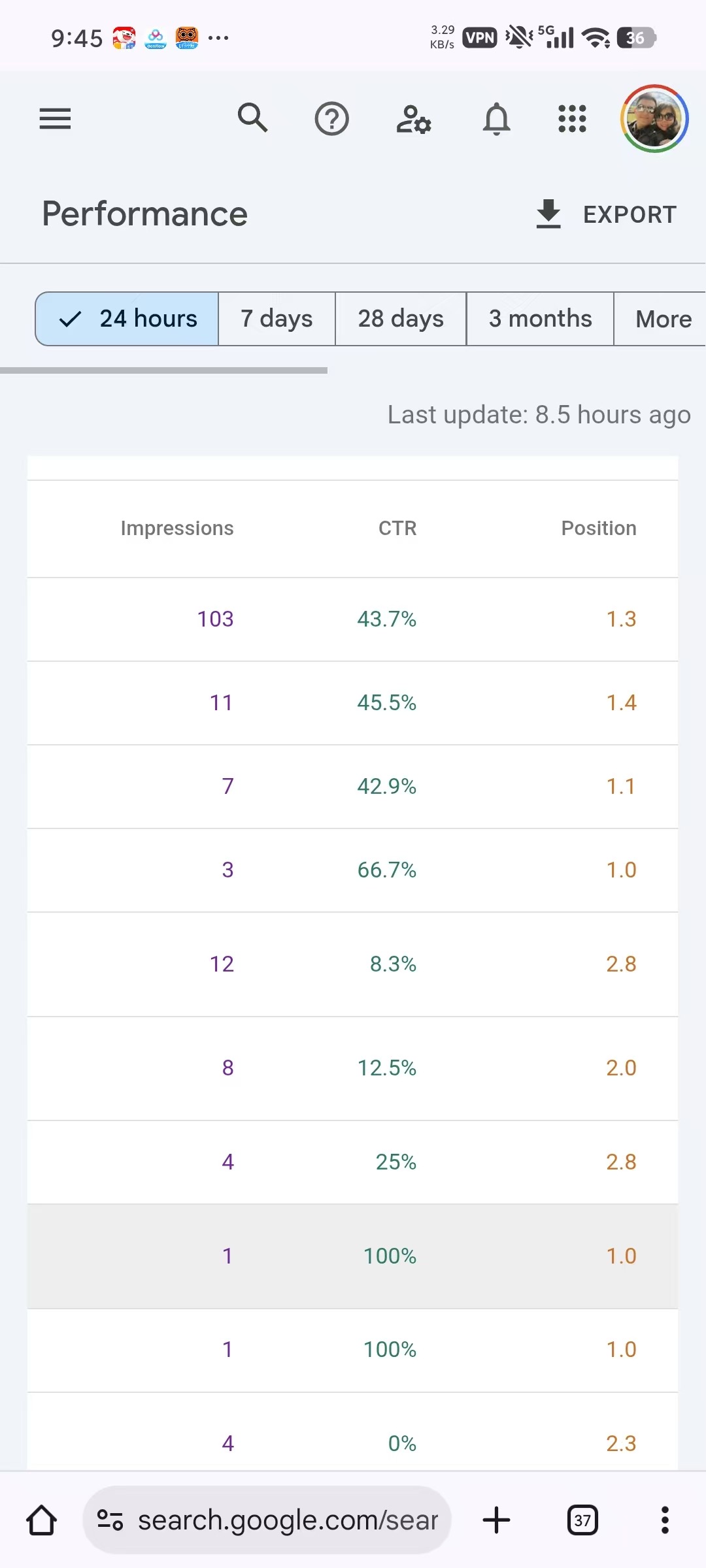This screenshot has height=1568, width=706.
Task: Open the Google apps grid
Action: (x=572, y=119)
